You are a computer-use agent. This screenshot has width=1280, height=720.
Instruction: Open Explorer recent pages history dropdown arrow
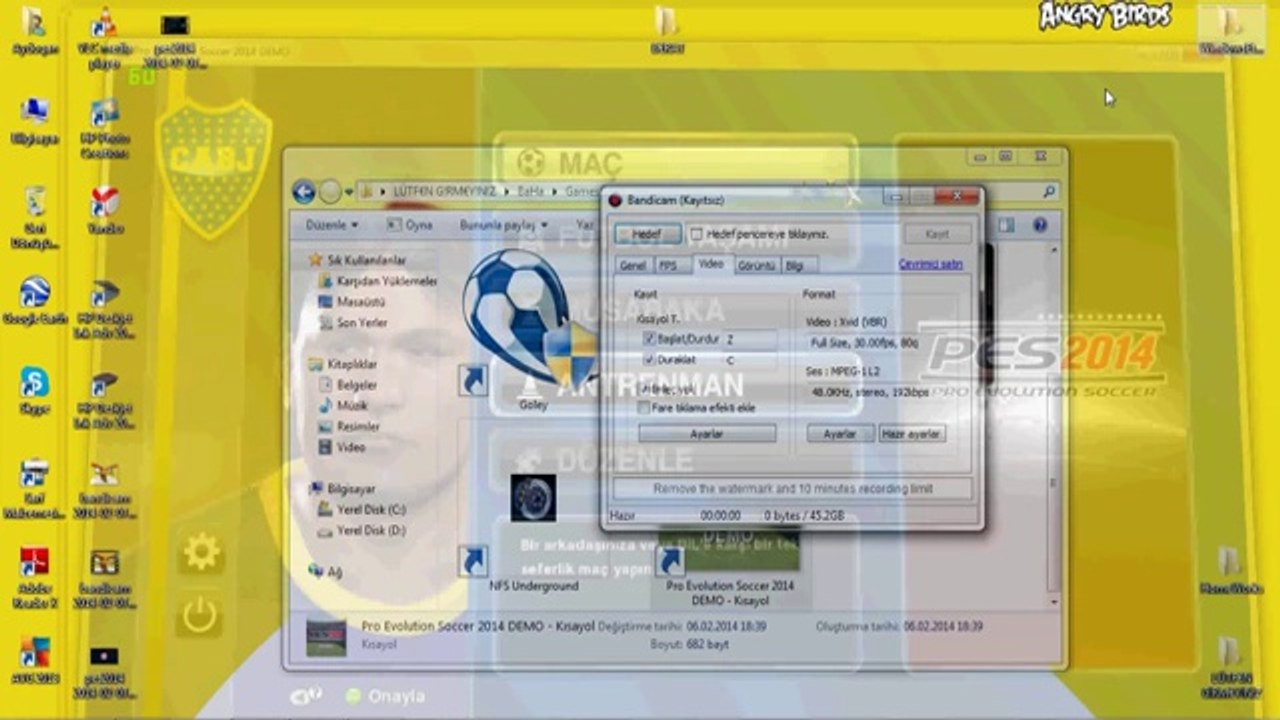coord(349,192)
